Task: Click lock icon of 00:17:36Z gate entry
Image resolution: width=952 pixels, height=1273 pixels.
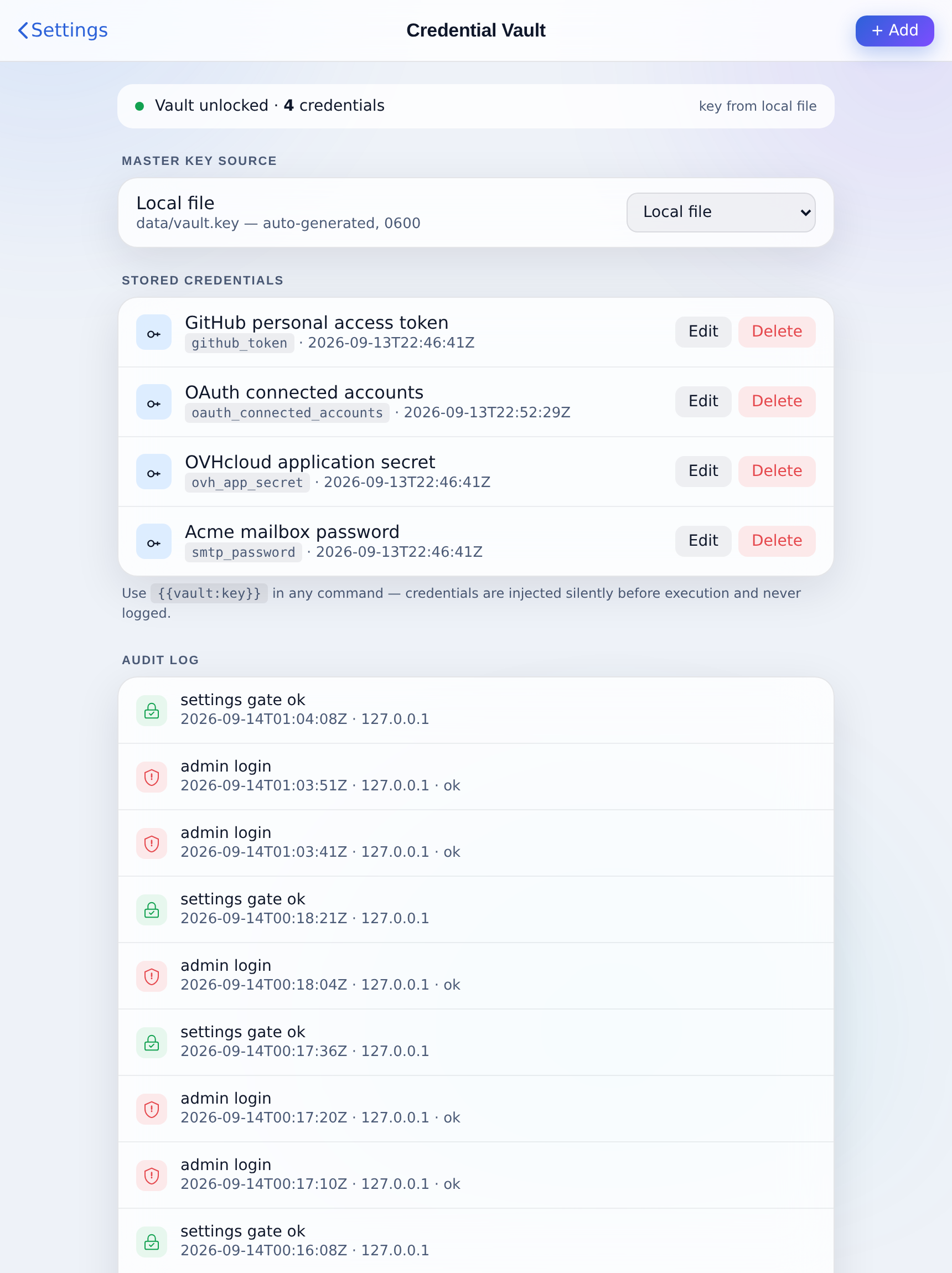Action: (151, 1042)
